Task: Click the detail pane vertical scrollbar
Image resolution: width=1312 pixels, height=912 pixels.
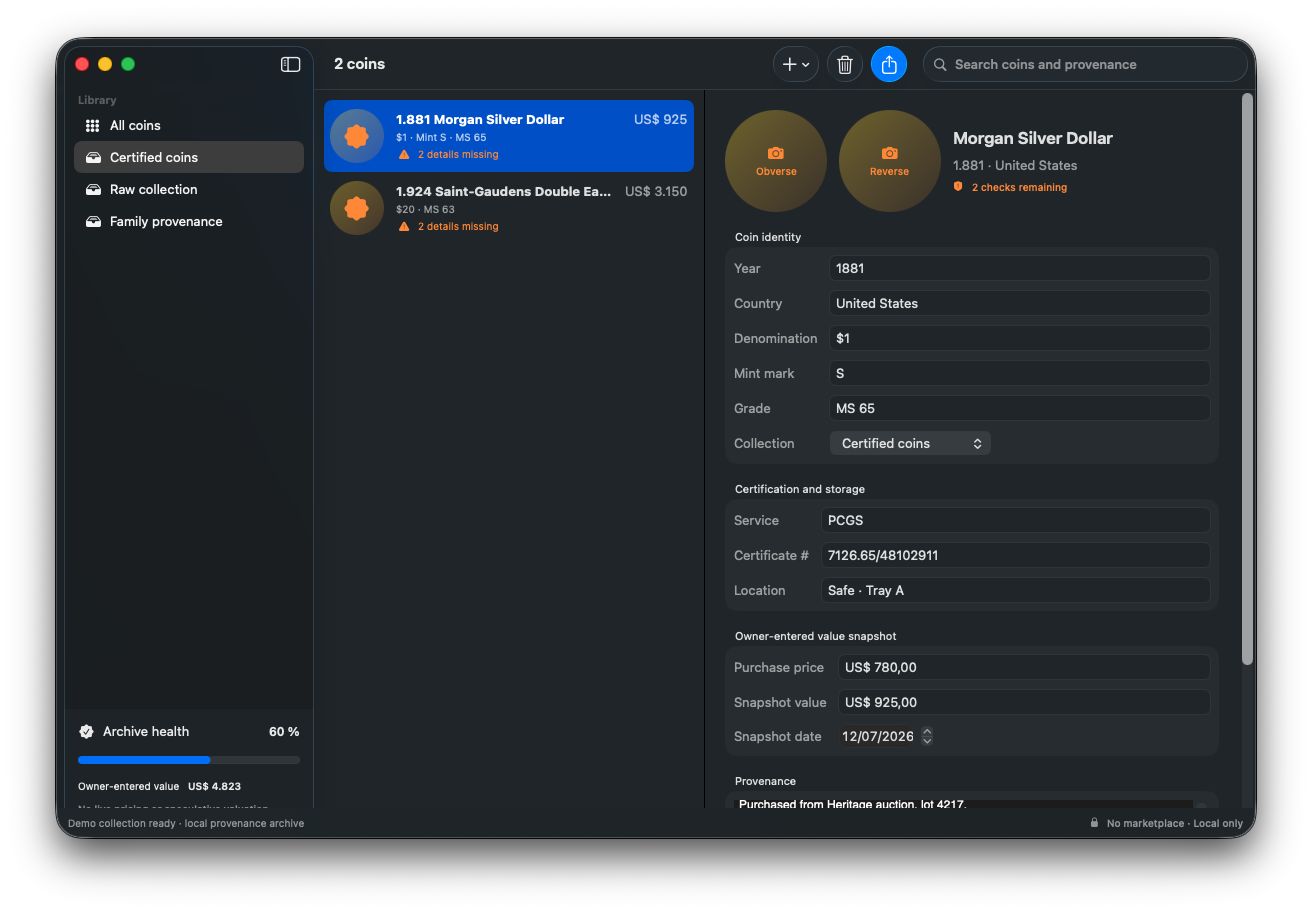Action: click(1247, 380)
